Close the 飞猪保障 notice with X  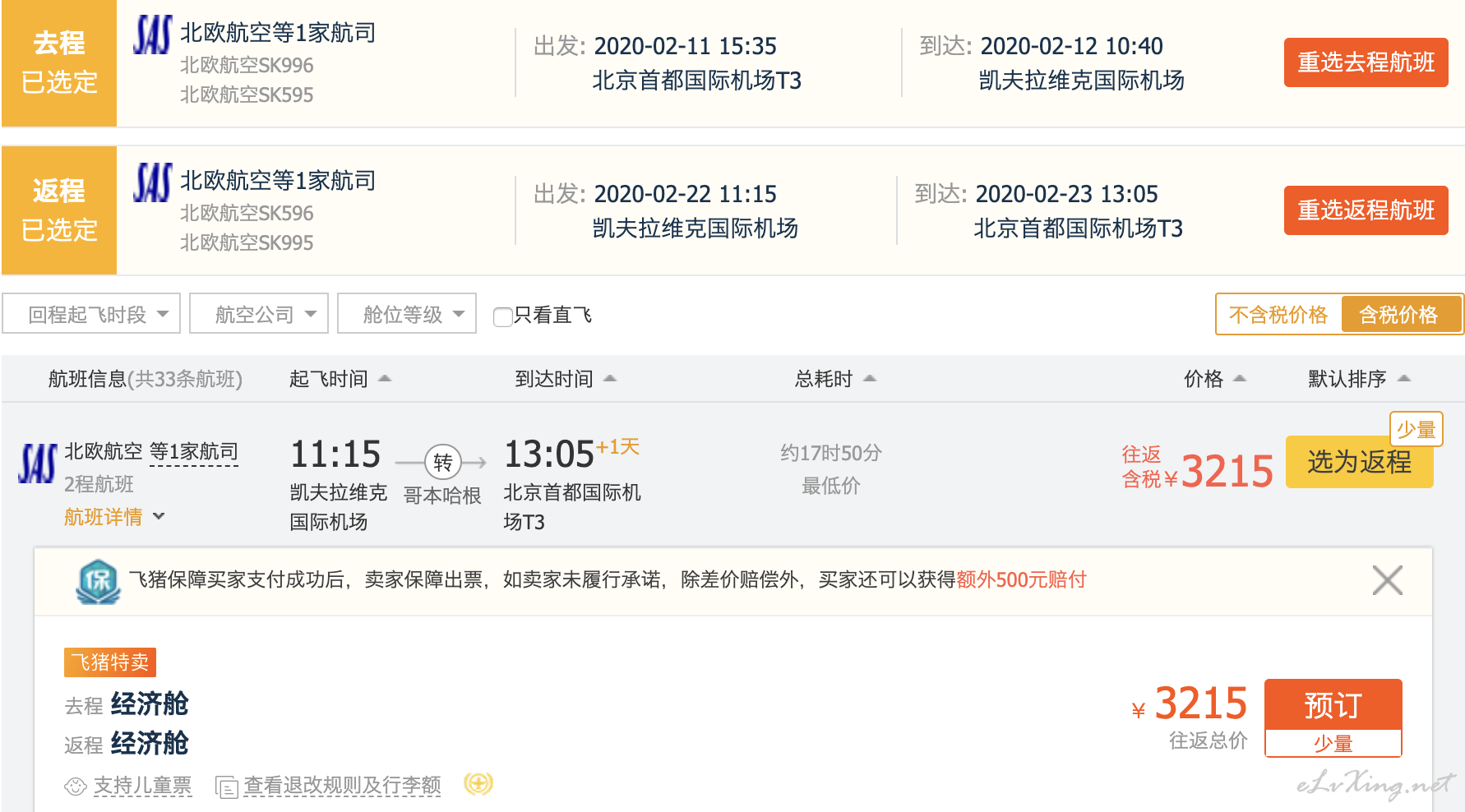point(1387,580)
